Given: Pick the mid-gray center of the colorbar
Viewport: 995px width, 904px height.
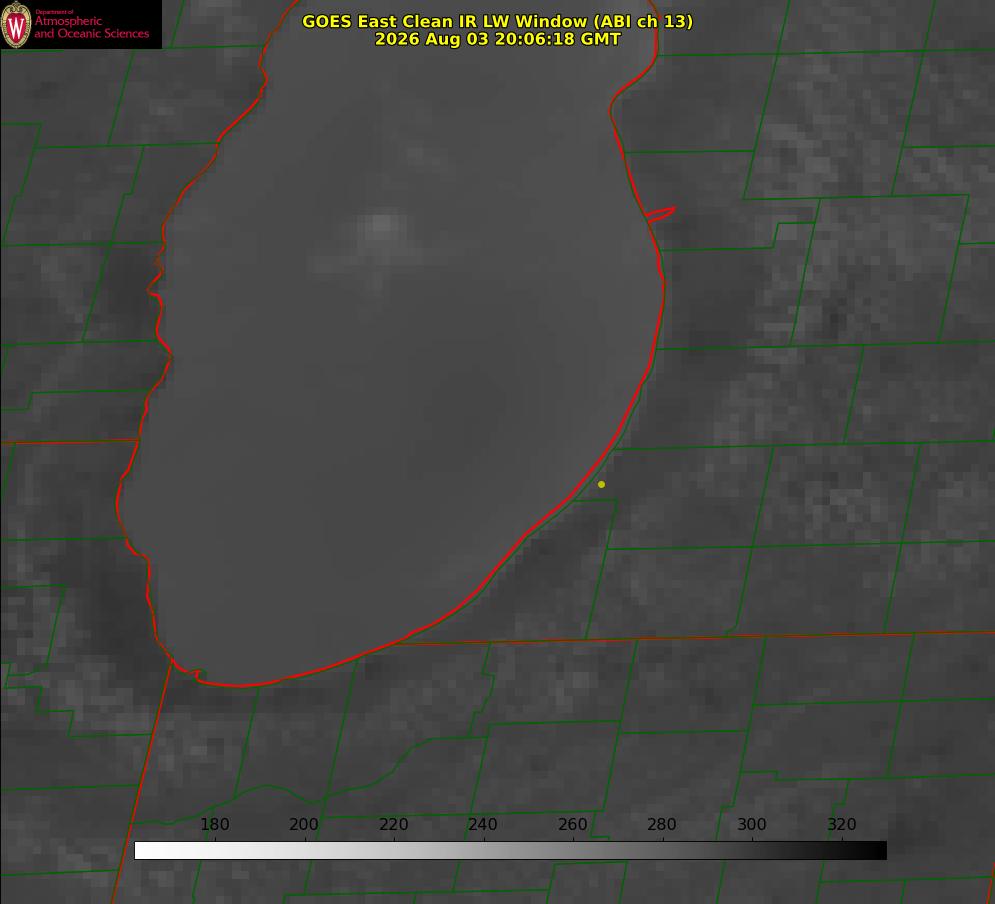Looking at the screenshot, I should point(510,851).
